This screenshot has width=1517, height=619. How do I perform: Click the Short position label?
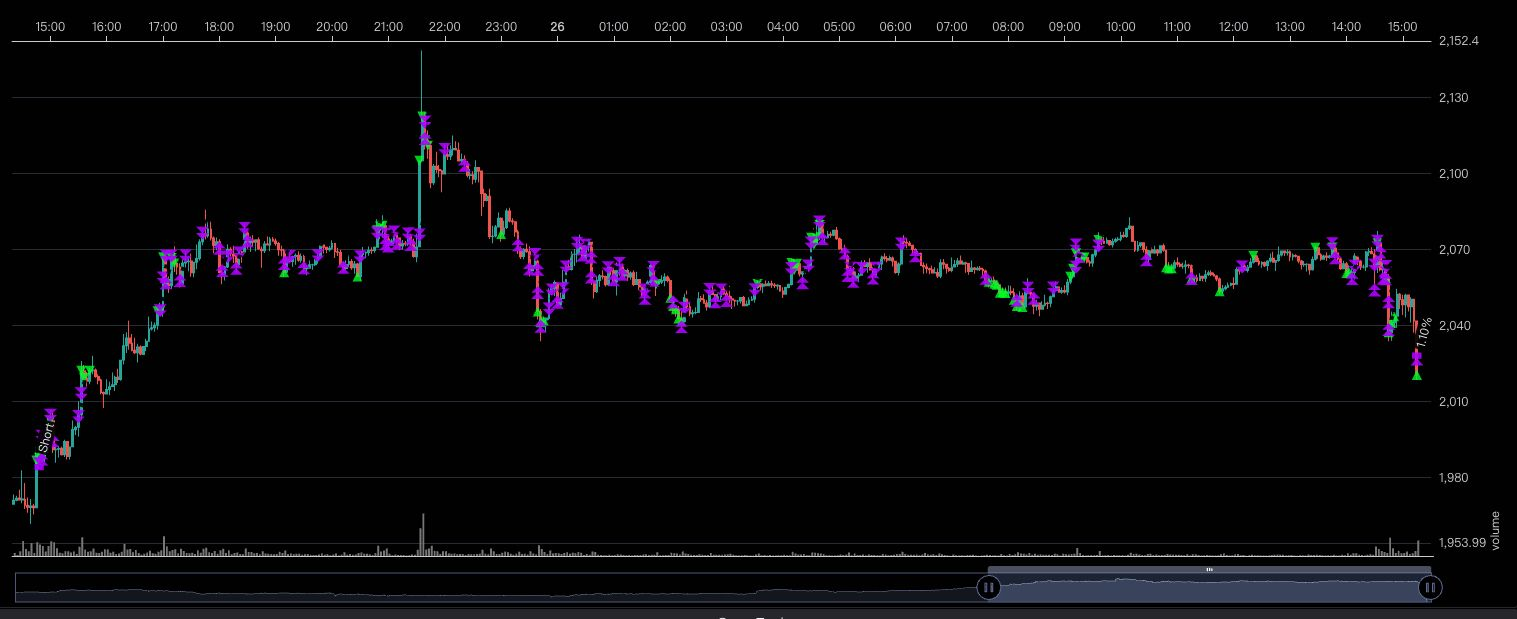(45, 438)
